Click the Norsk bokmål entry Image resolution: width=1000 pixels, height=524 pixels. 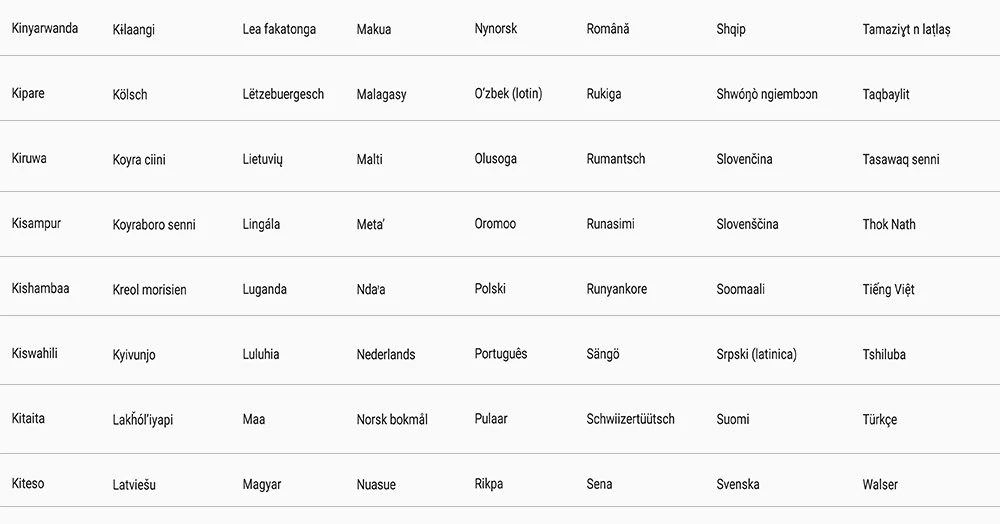pos(392,419)
